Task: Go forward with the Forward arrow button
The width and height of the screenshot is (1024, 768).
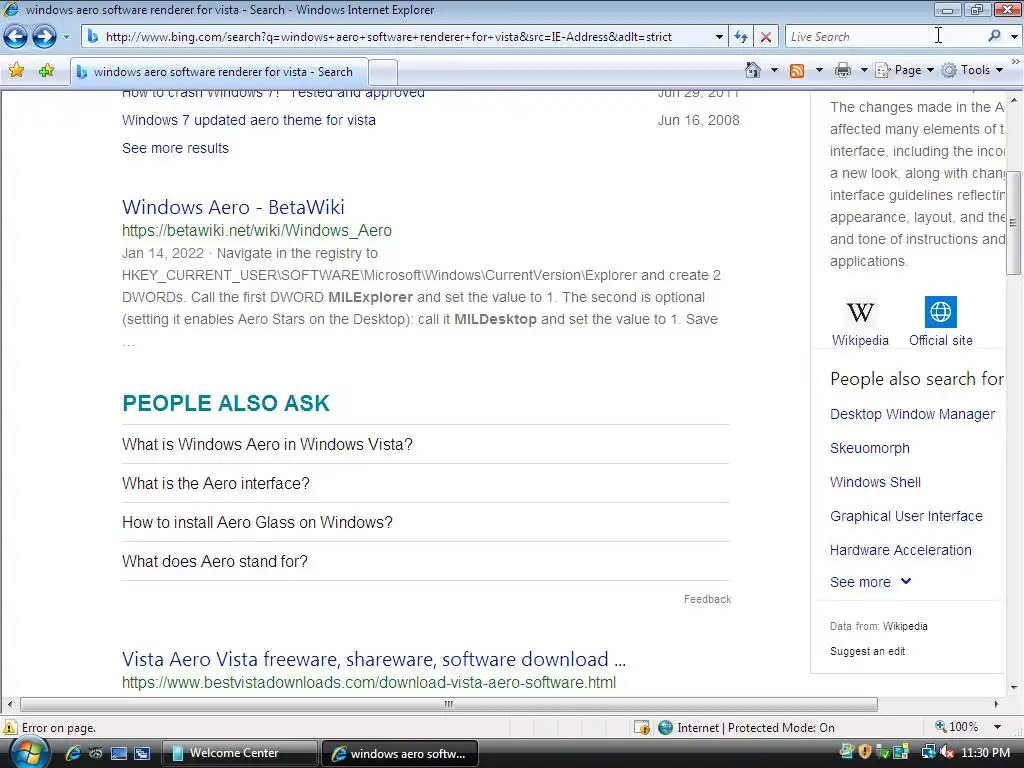Action: point(44,37)
